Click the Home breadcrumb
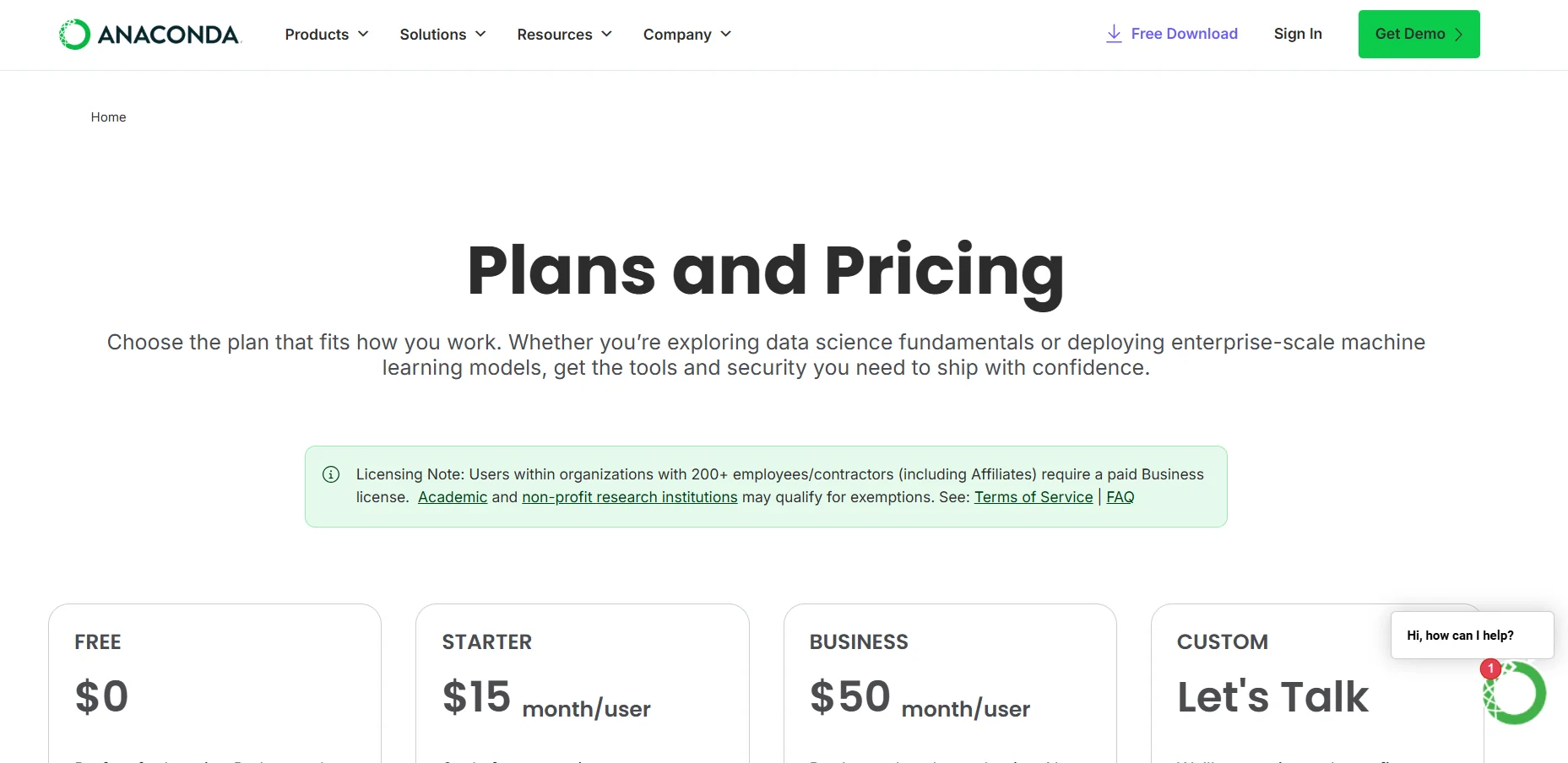1568x763 pixels. coord(108,117)
